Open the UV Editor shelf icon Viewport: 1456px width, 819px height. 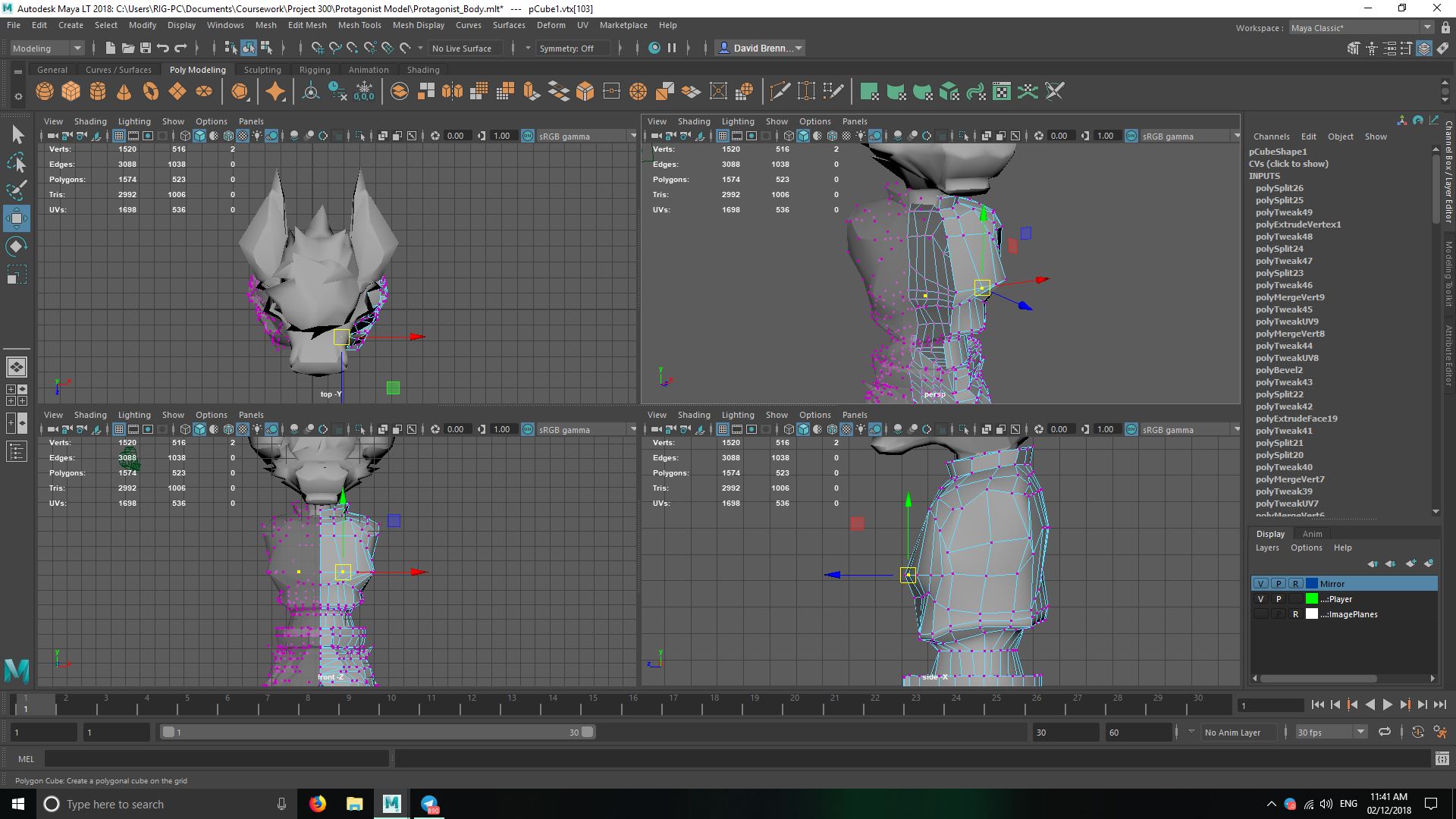click(x=1002, y=92)
